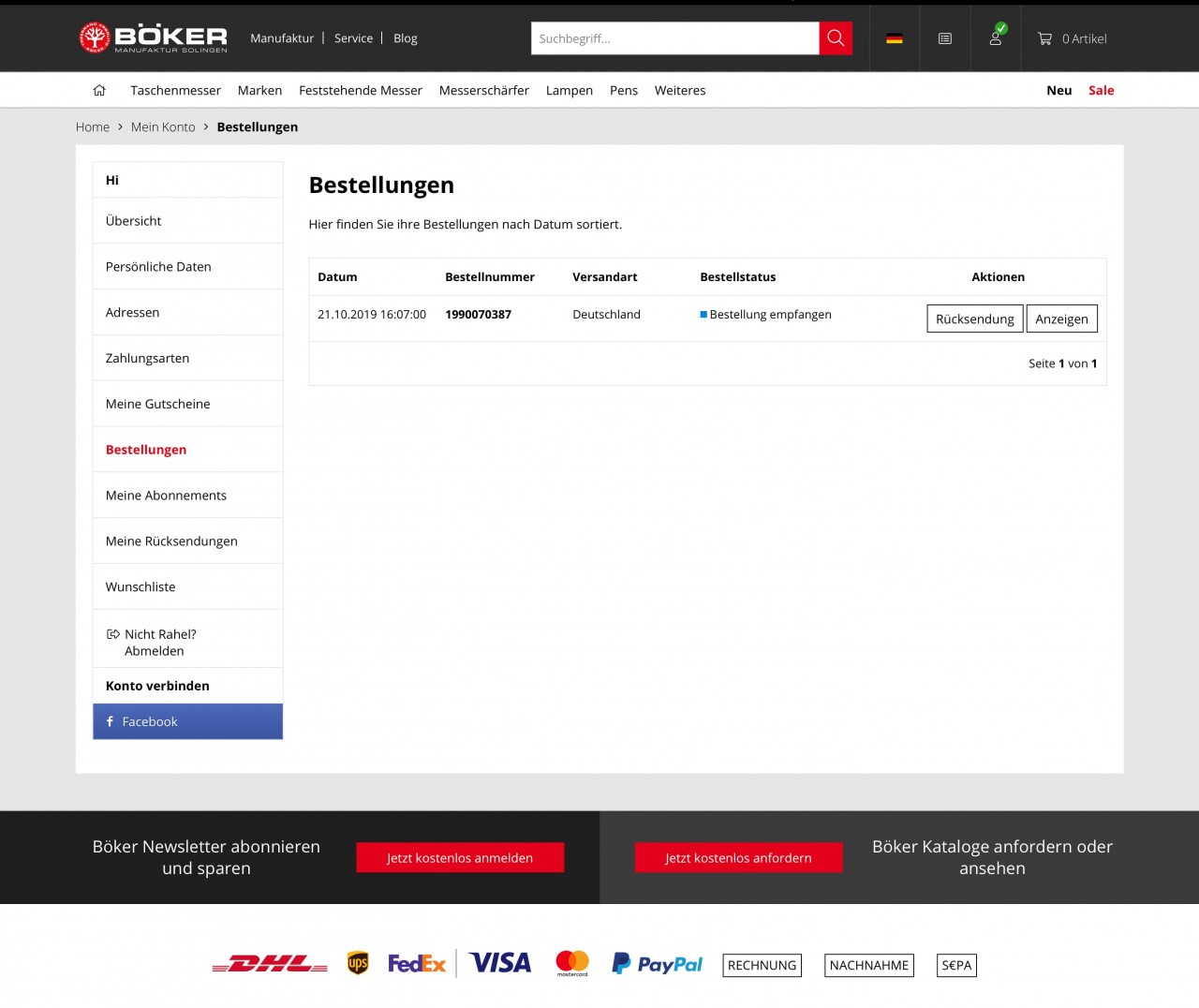Click Mein Konto in the breadcrumb

[163, 127]
